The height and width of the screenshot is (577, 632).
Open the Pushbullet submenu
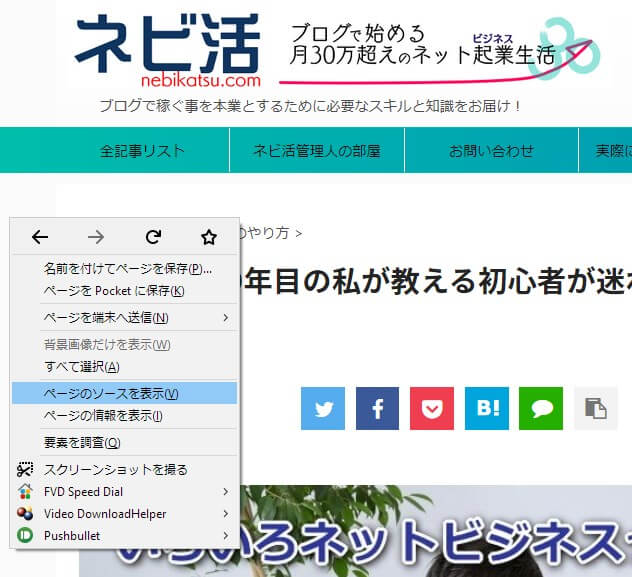click(x=125, y=535)
